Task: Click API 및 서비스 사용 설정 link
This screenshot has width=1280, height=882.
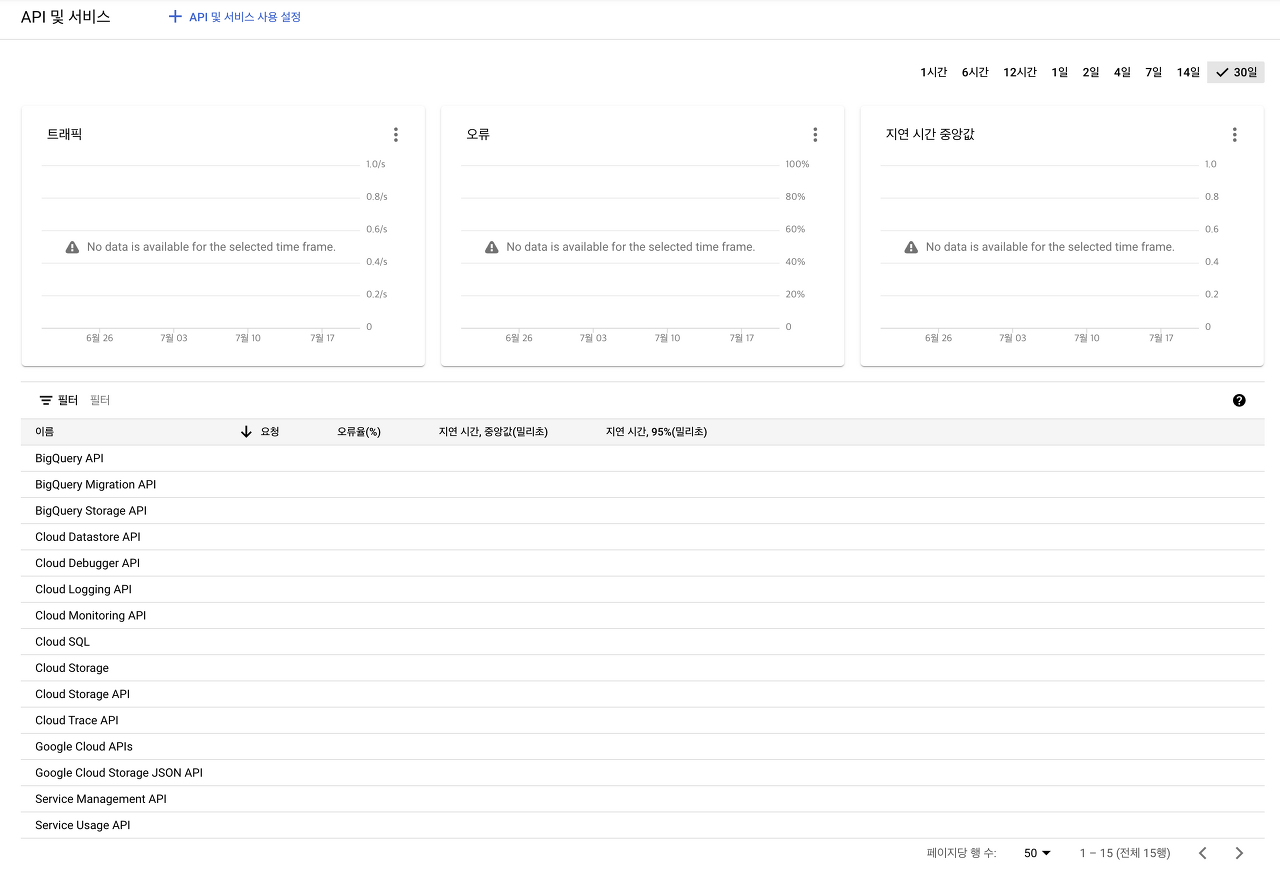Action: pos(245,17)
